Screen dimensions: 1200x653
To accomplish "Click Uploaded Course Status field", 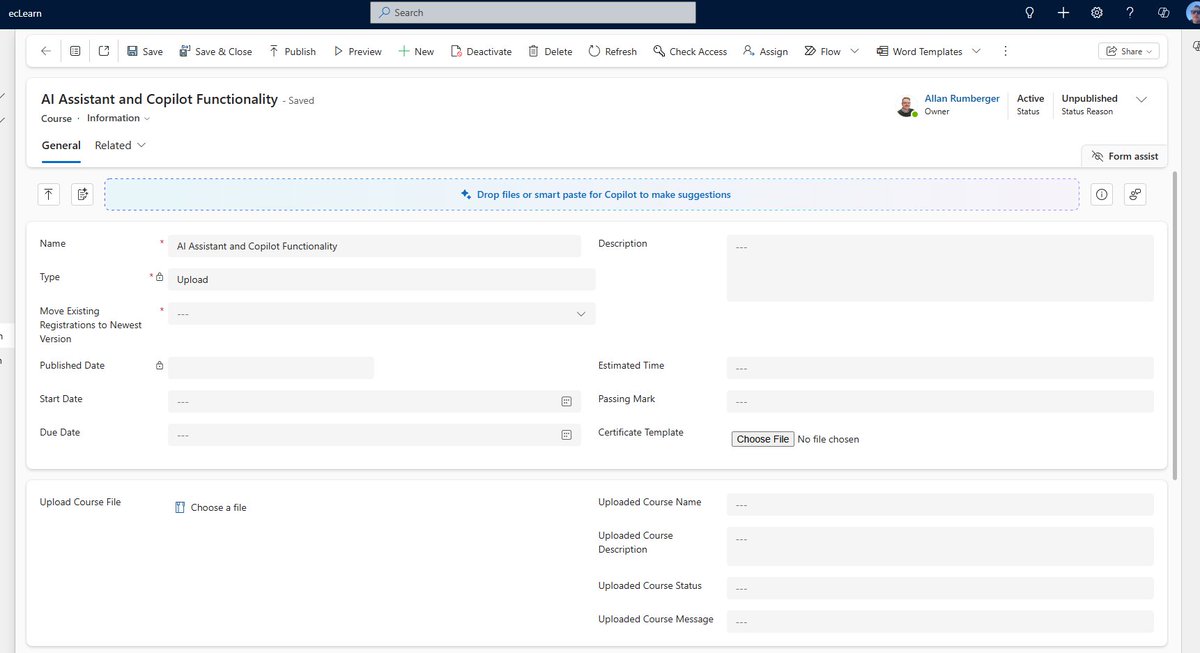I will point(940,588).
